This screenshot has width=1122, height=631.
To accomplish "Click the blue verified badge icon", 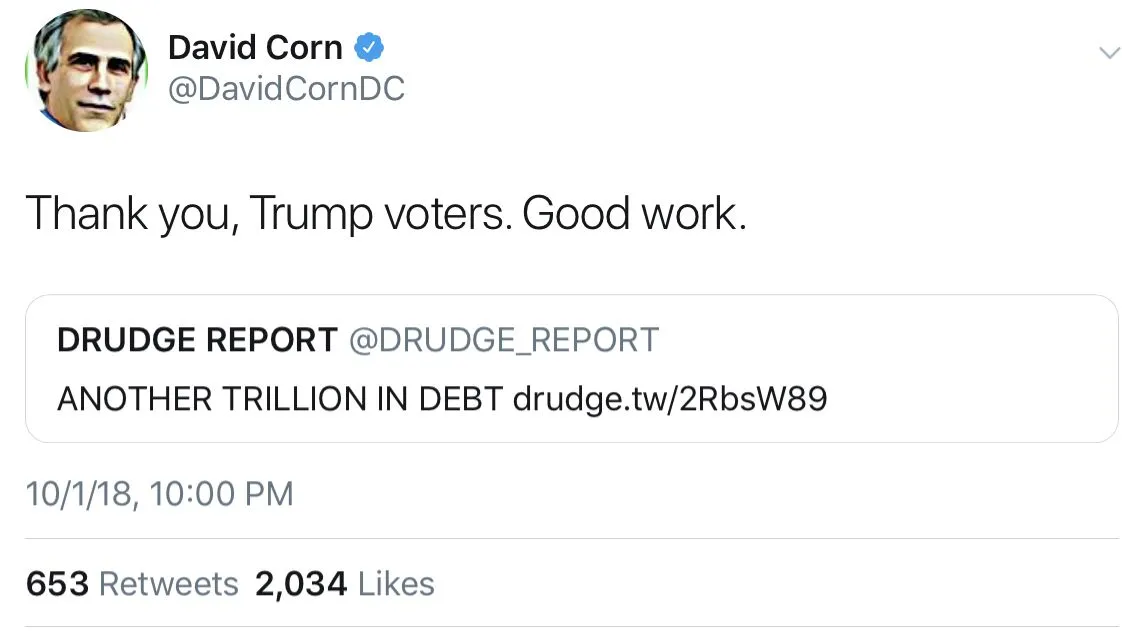I will 371,47.
